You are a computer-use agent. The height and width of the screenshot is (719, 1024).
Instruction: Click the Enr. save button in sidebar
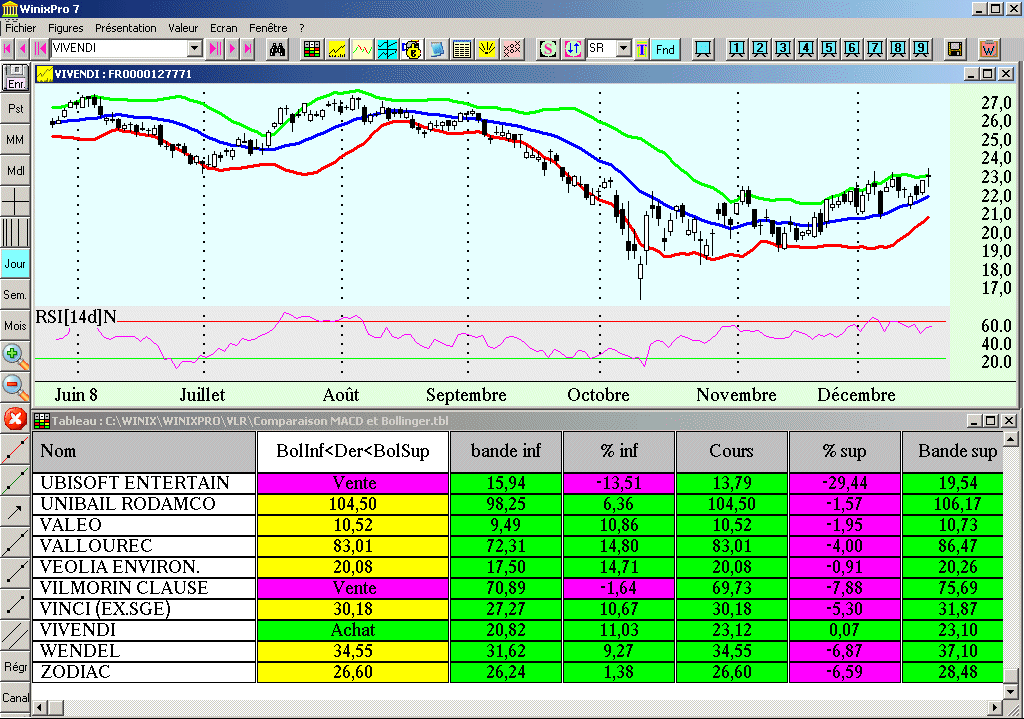[x=15, y=78]
